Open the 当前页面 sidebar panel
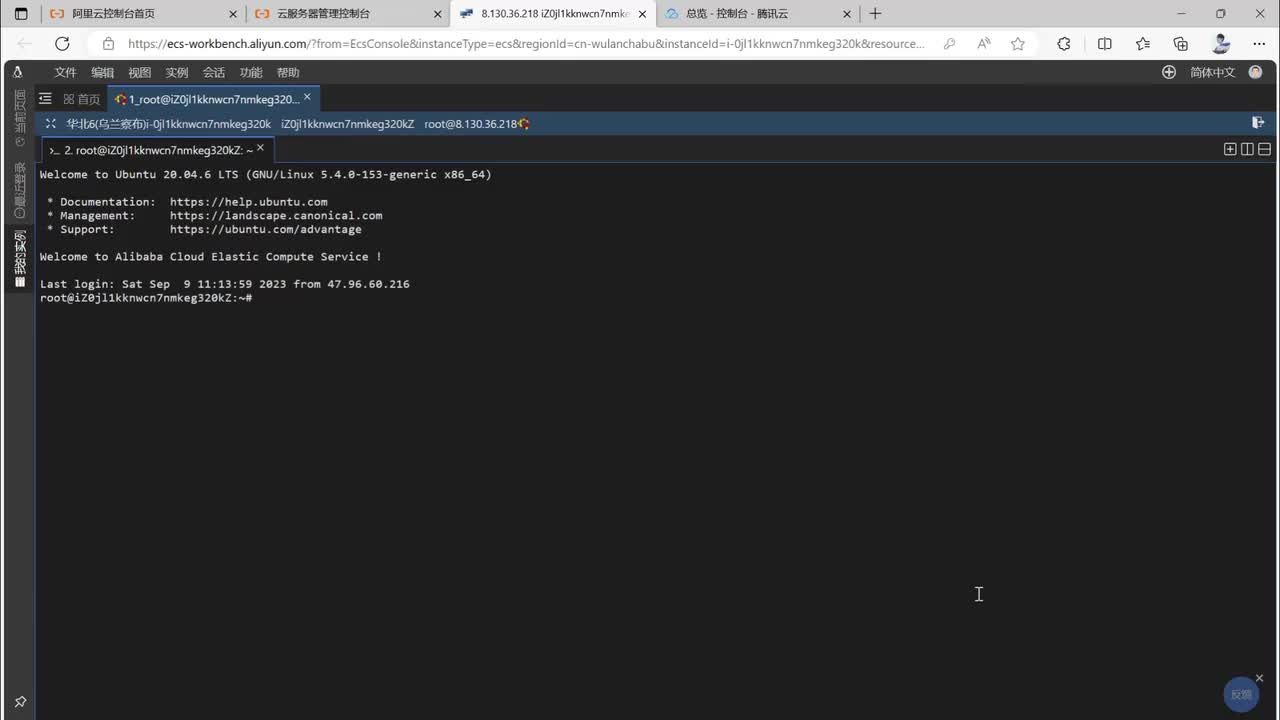 coord(19,117)
